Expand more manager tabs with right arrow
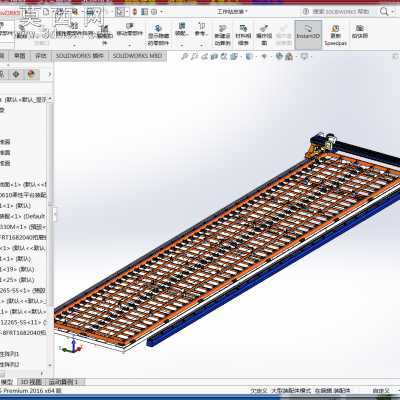This screenshot has height=400, width=400. 50,74
